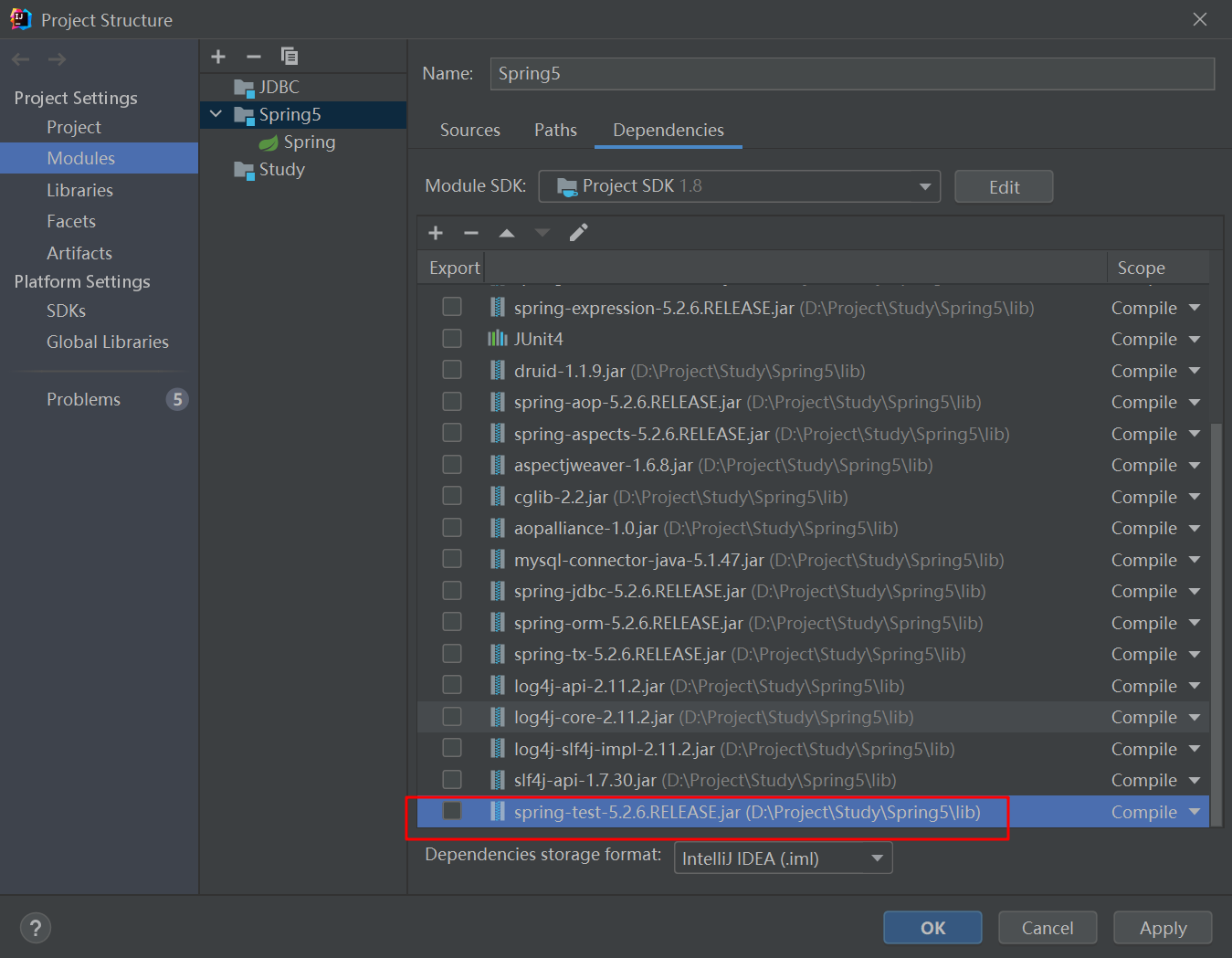This screenshot has height=958, width=1232.
Task: Remove selected module with minus icon
Action: click(x=254, y=57)
